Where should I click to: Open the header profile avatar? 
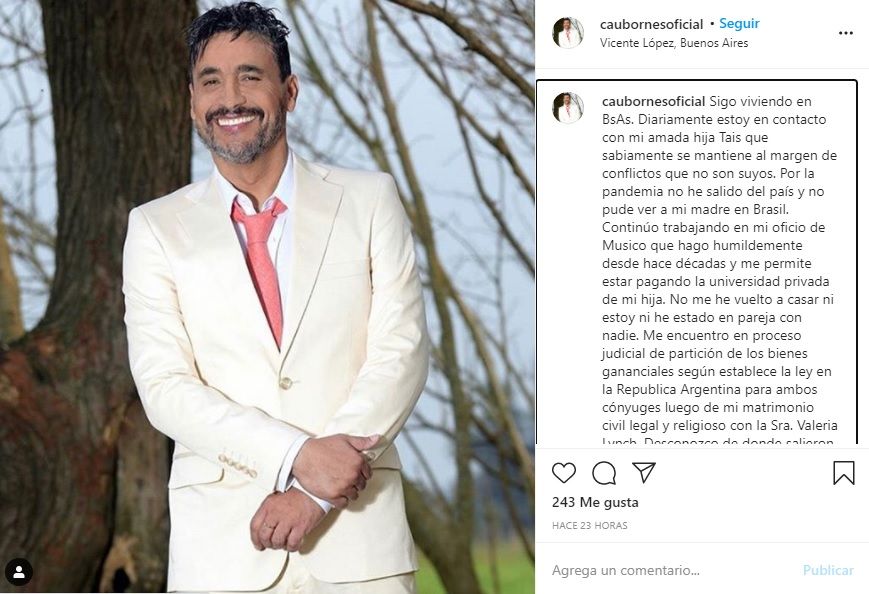click(x=568, y=33)
